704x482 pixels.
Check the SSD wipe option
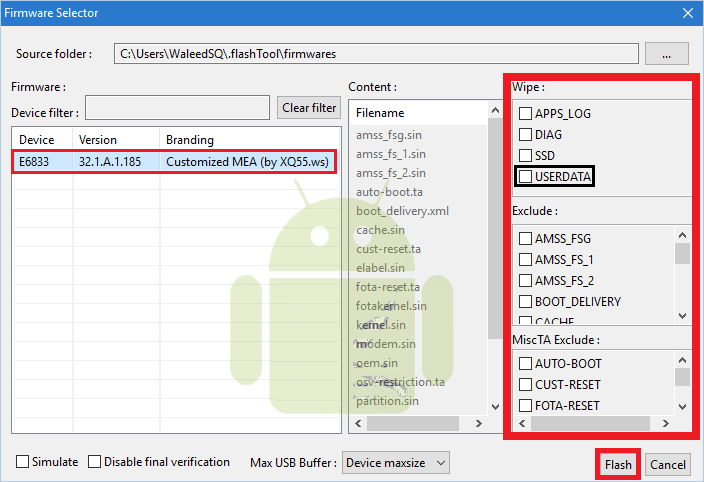click(525, 155)
